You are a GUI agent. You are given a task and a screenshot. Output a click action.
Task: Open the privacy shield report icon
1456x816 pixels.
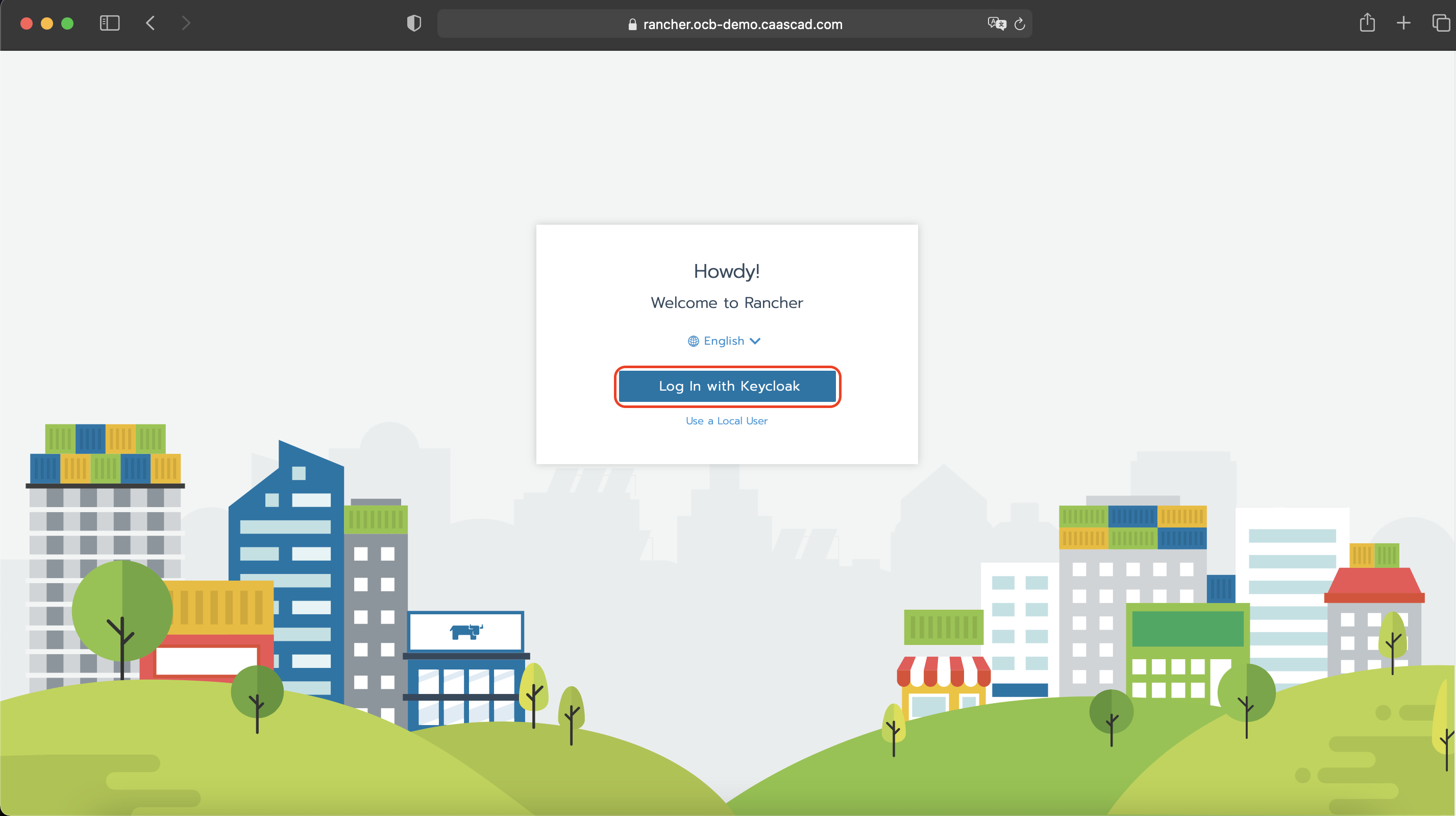[x=414, y=23]
